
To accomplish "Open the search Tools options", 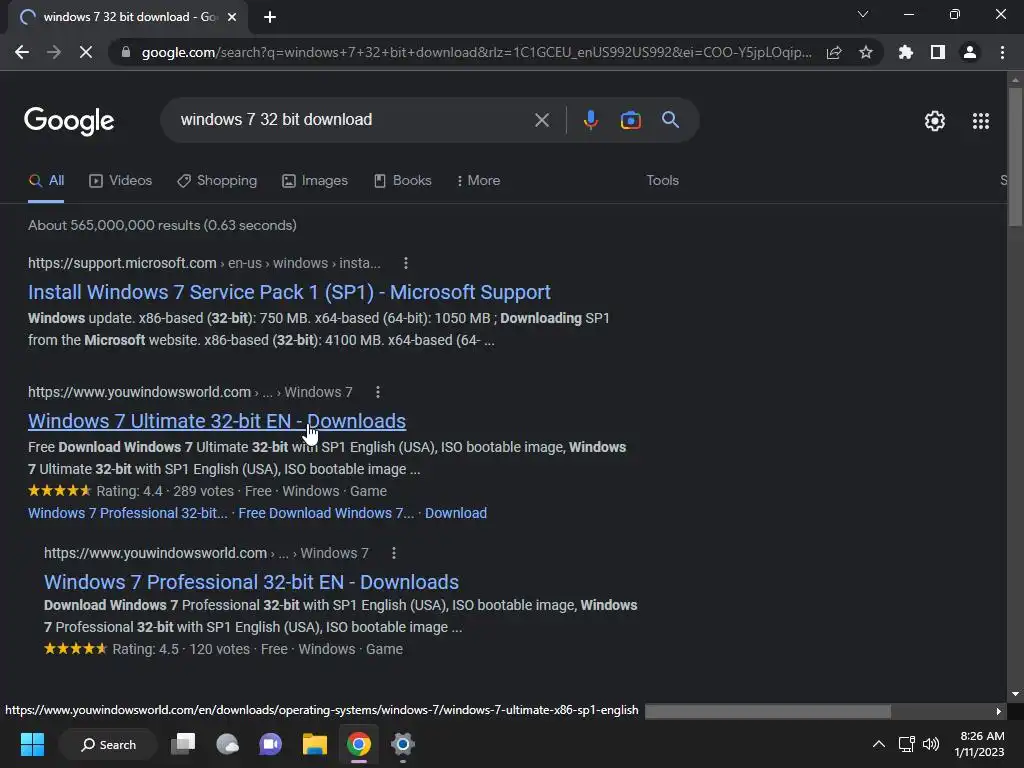I will [662, 181].
